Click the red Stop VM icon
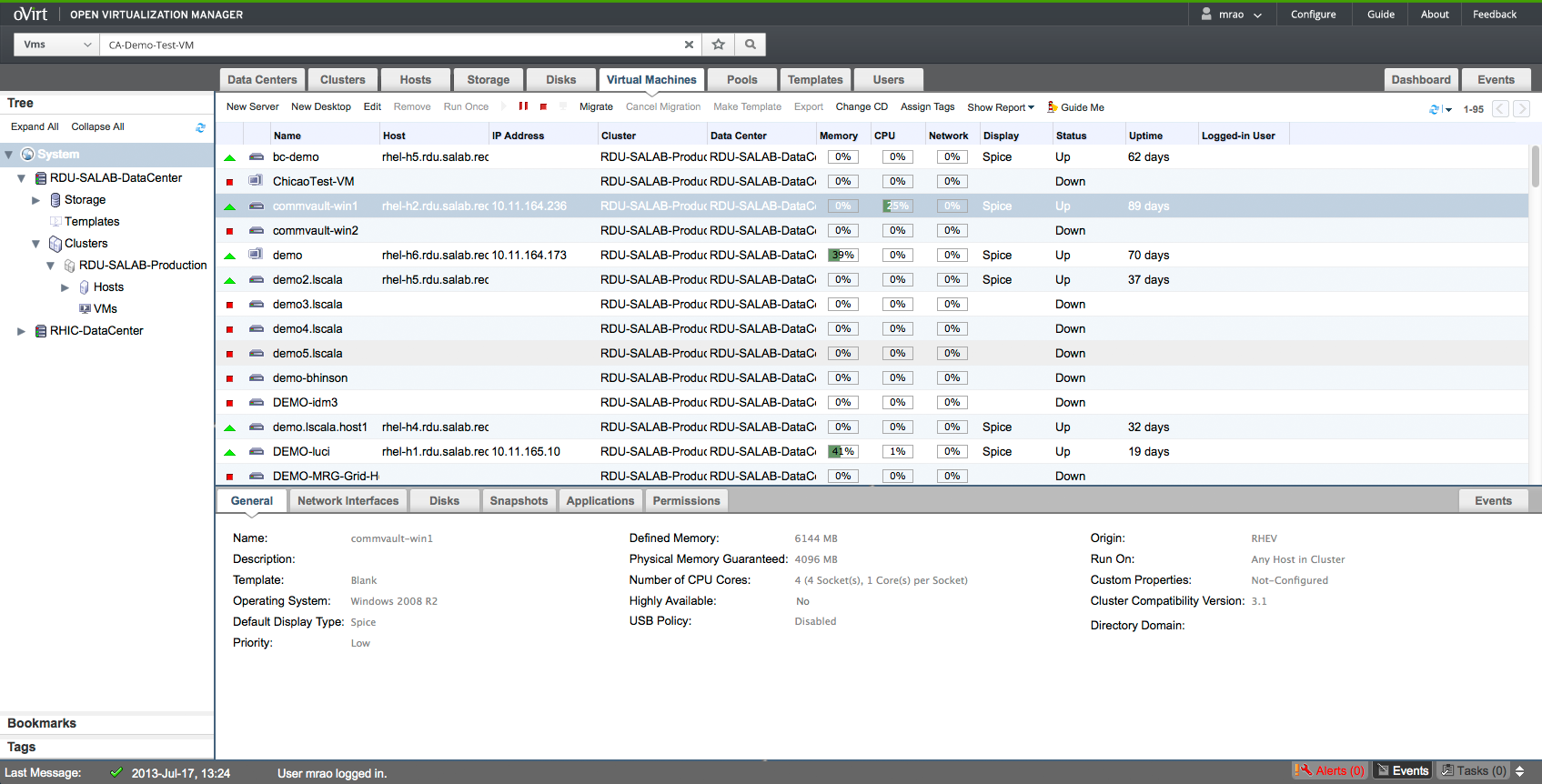This screenshot has width=1542, height=784. click(x=543, y=107)
